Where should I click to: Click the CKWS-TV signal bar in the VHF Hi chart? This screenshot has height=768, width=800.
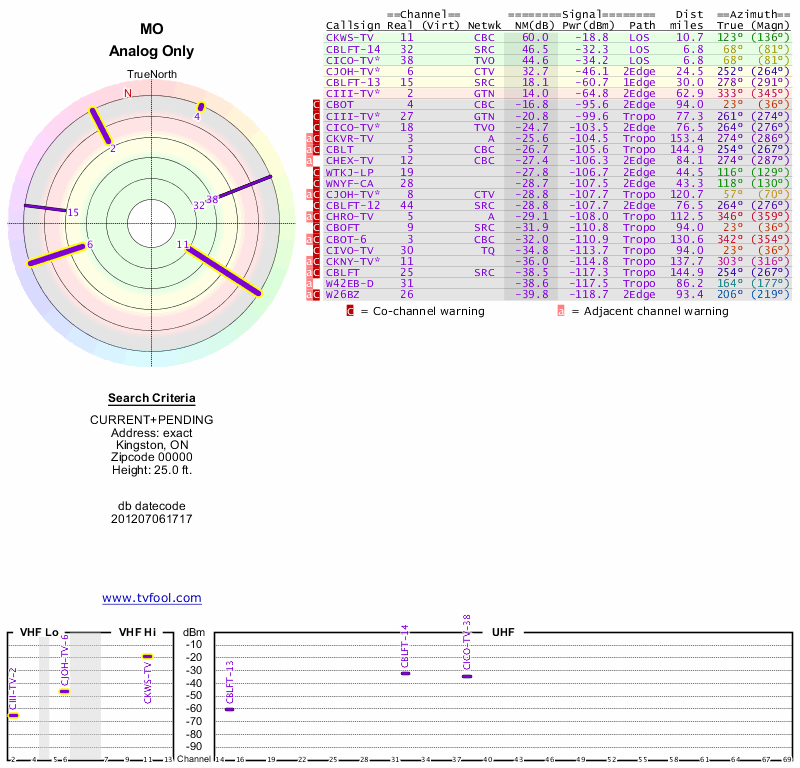(147, 657)
